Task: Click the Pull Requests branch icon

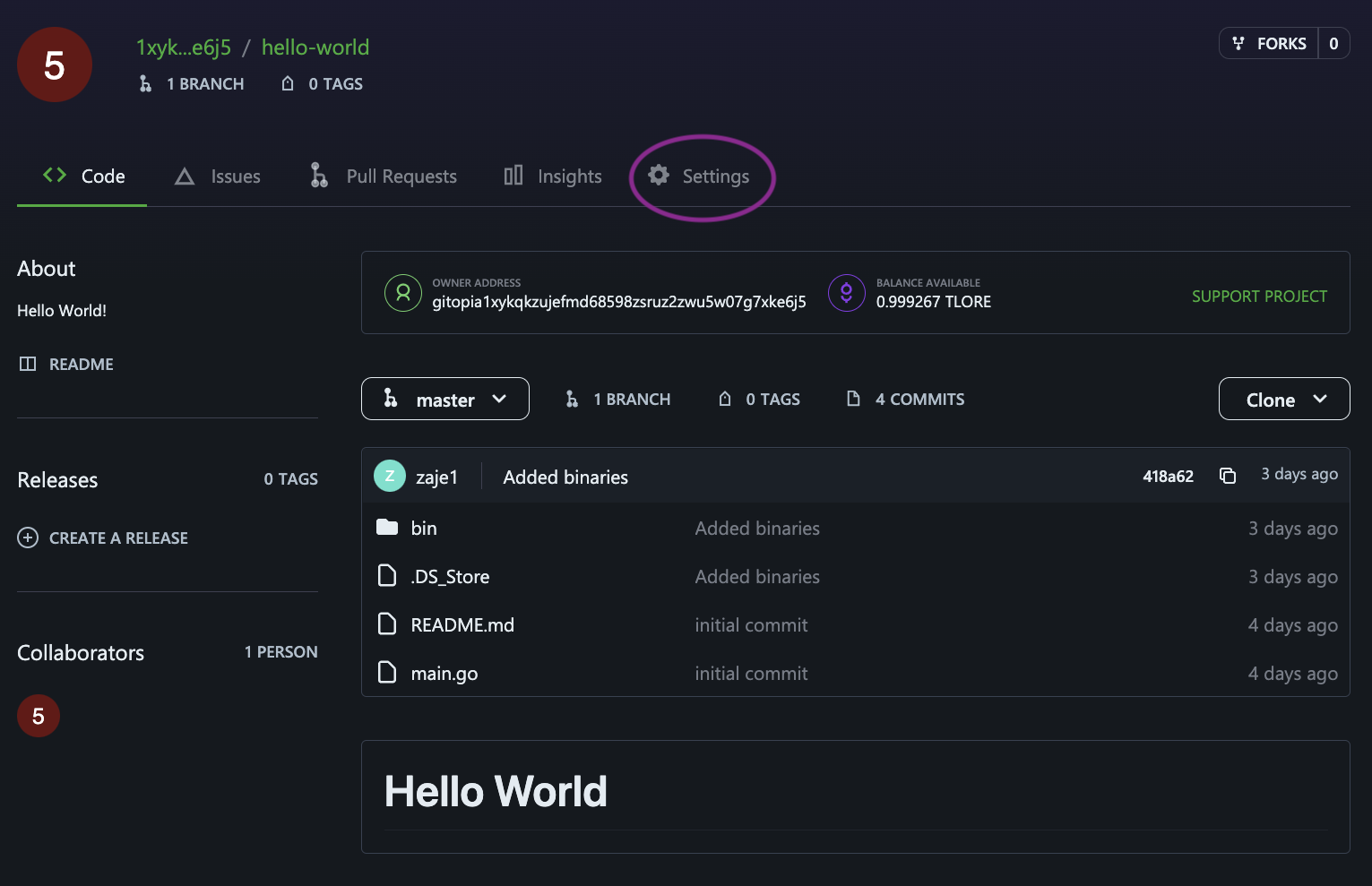Action: click(319, 175)
